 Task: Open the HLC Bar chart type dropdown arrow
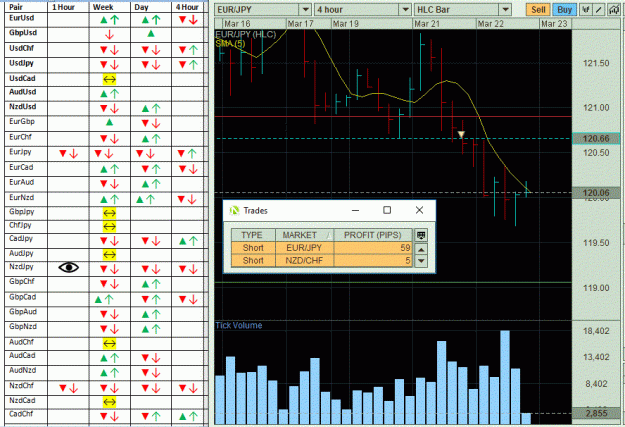(x=505, y=10)
